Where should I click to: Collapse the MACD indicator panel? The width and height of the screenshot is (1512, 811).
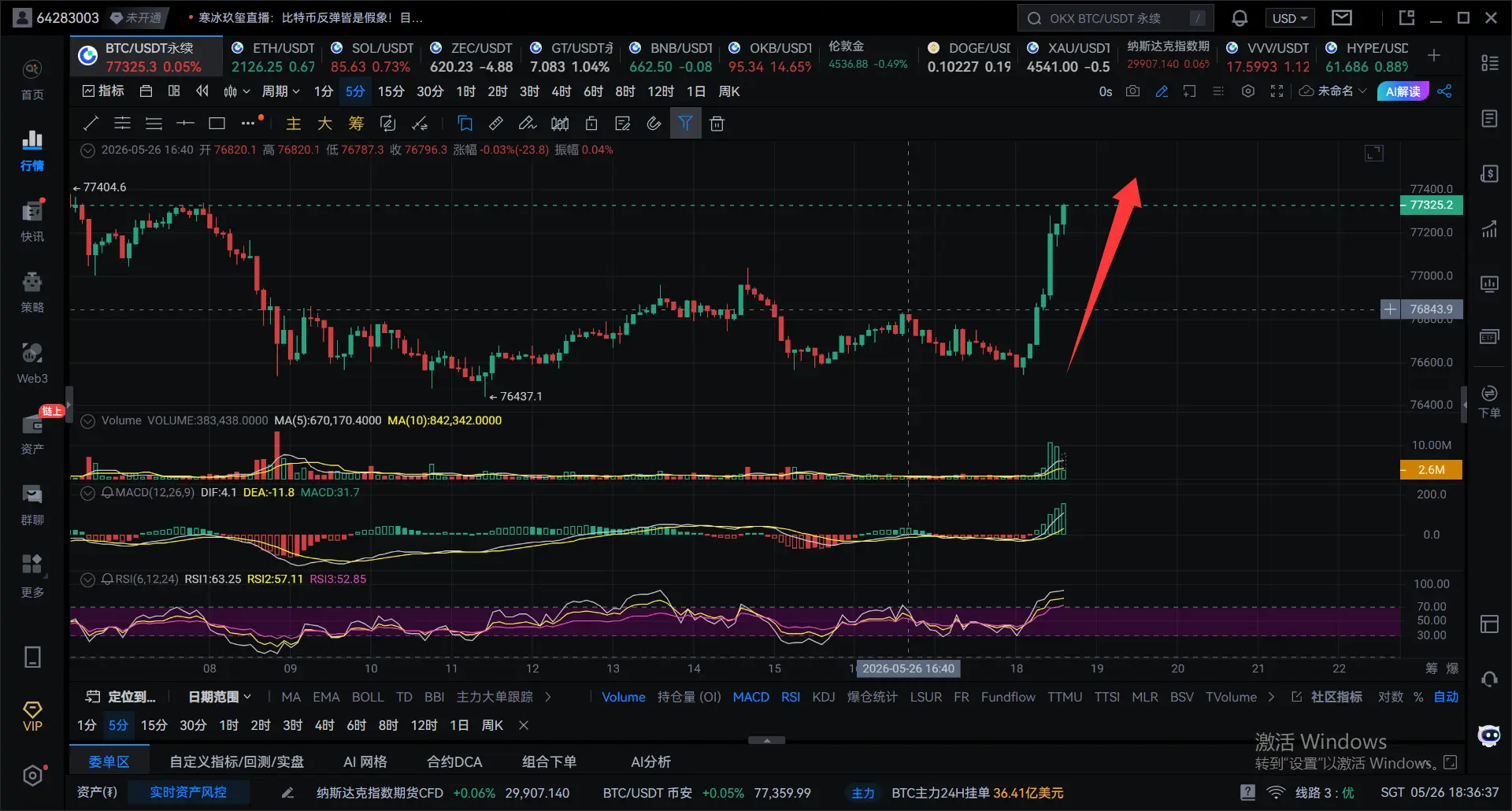pos(88,493)
